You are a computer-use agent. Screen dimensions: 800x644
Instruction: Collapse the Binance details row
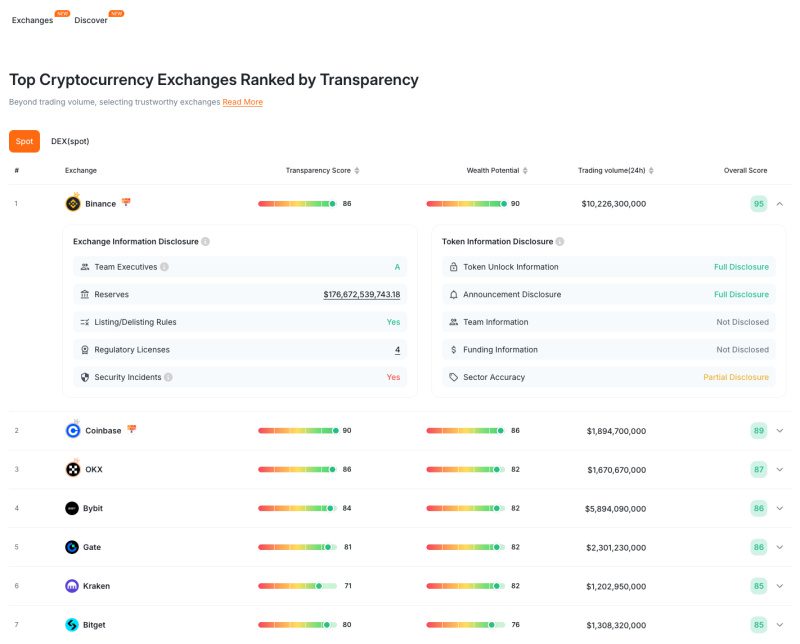(780, 204)
